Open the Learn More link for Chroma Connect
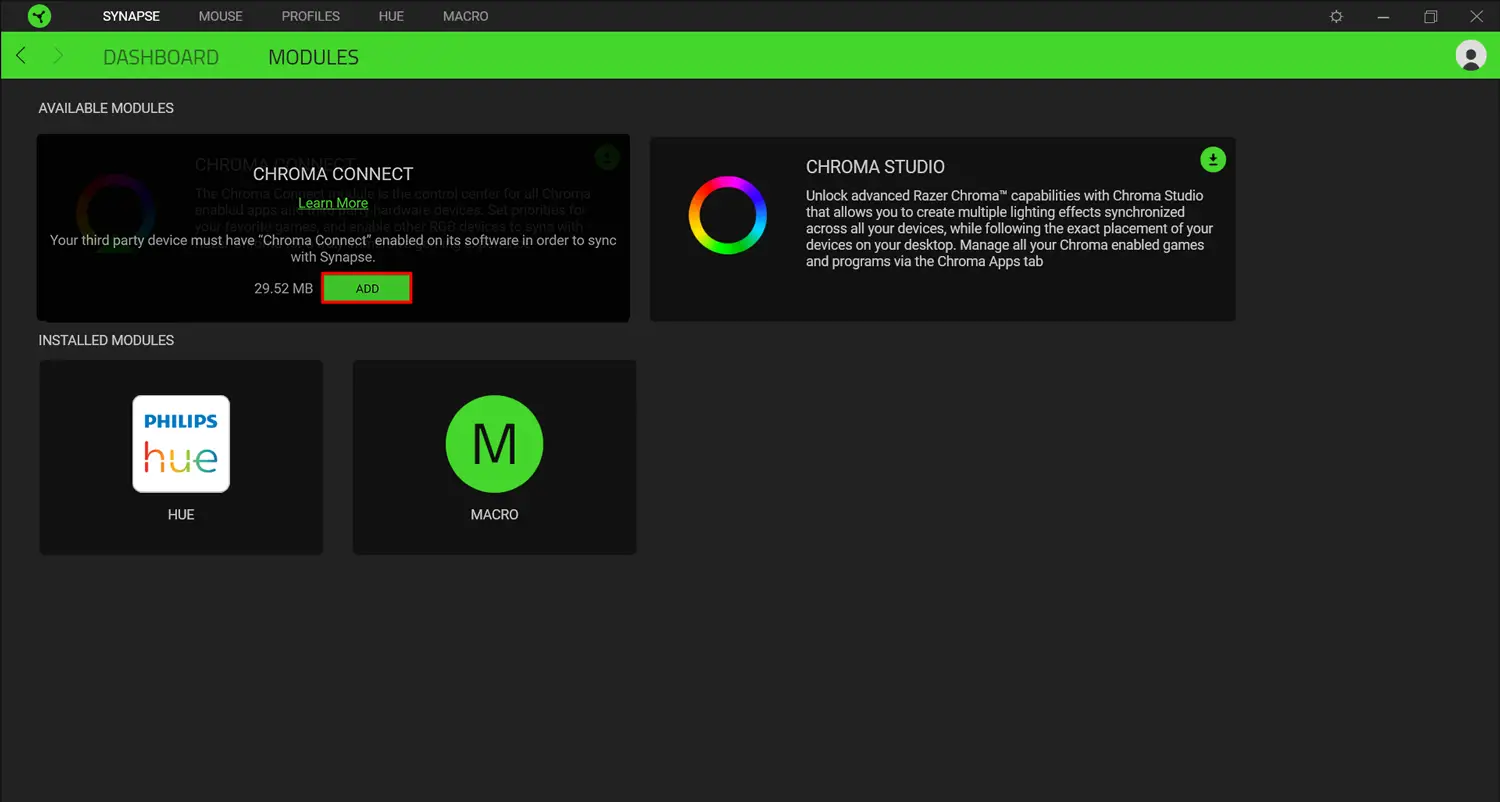Screen dimensions: 1500x802 (x=333, y=202)
